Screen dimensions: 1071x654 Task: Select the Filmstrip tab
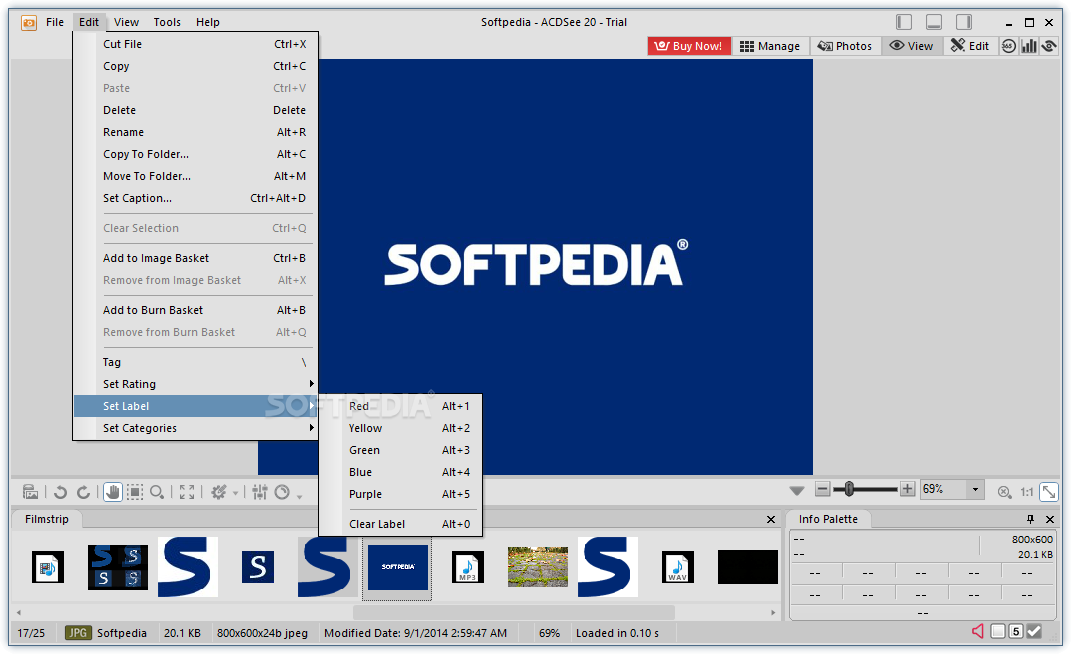point(46,519)
